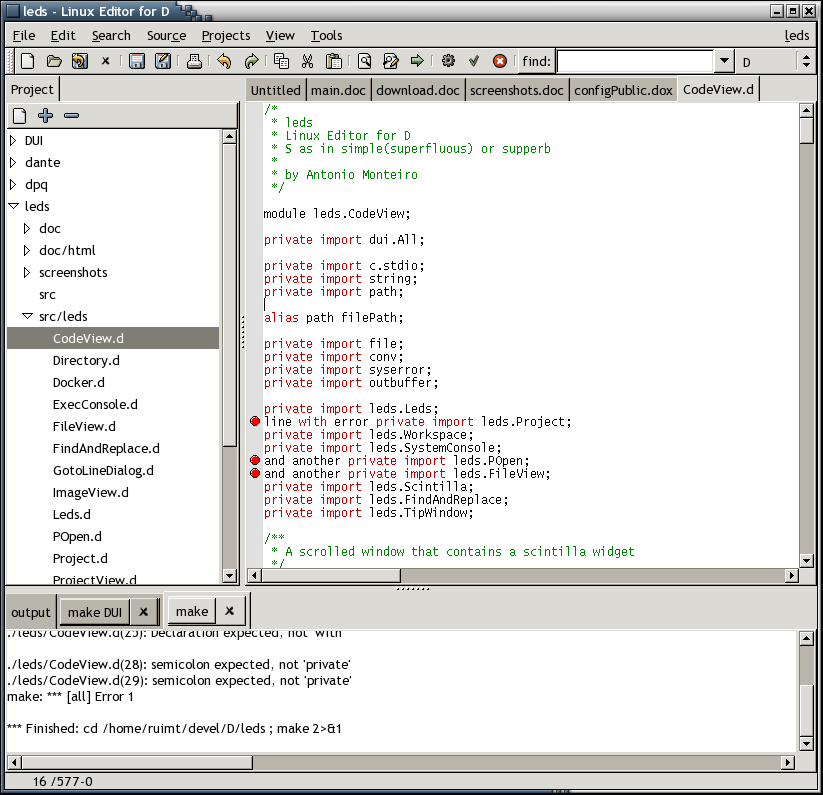Select GotoLineDialog.d in the project tree
The height and width of the screenshot is (795, 823).
pos(103,471)
